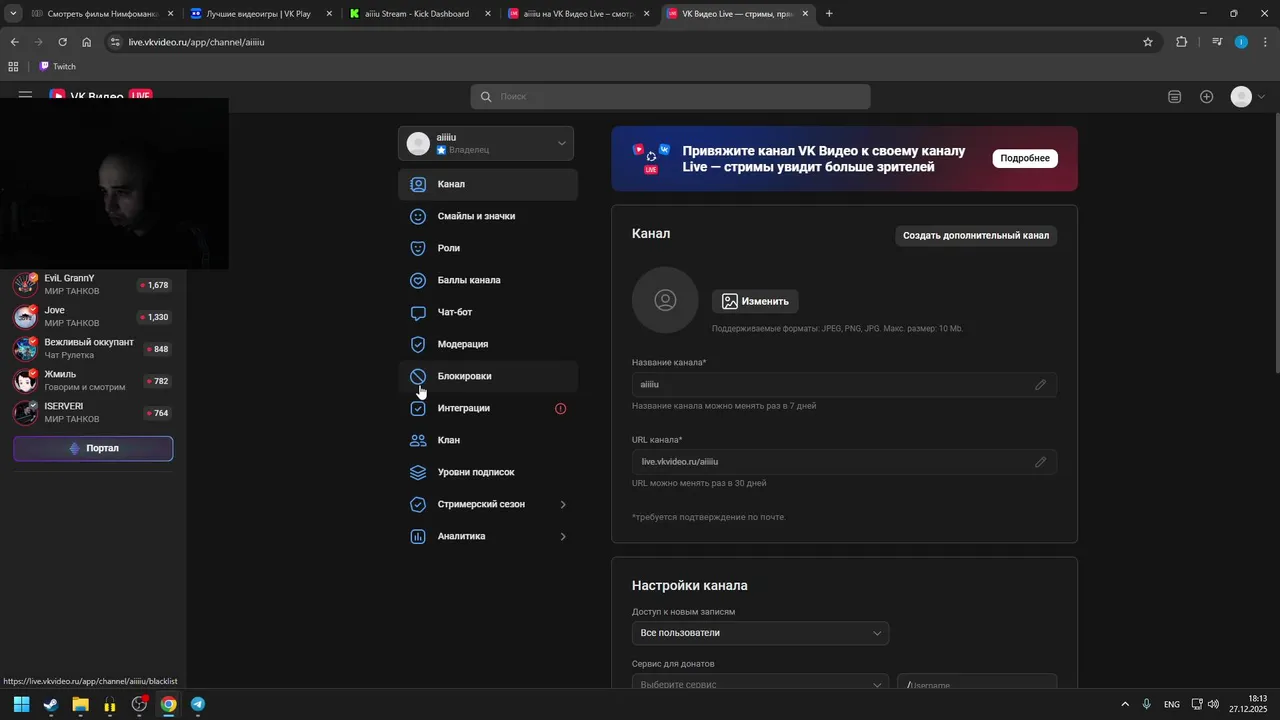Open Windows Start menu

click(x=21, y=704)
